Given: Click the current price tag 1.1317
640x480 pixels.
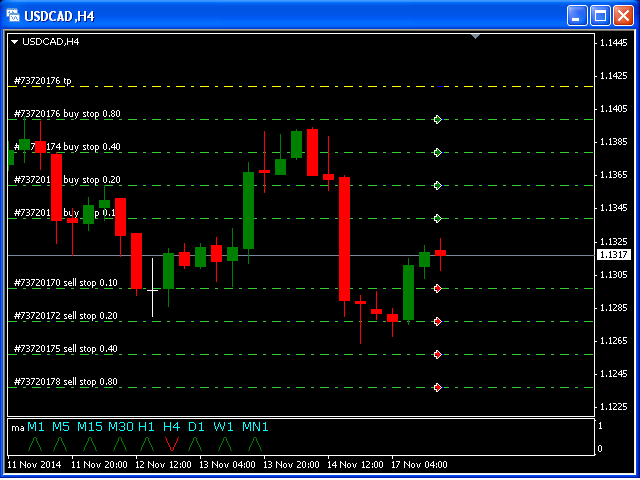Looking at the screenshot, I should point(612,255).
